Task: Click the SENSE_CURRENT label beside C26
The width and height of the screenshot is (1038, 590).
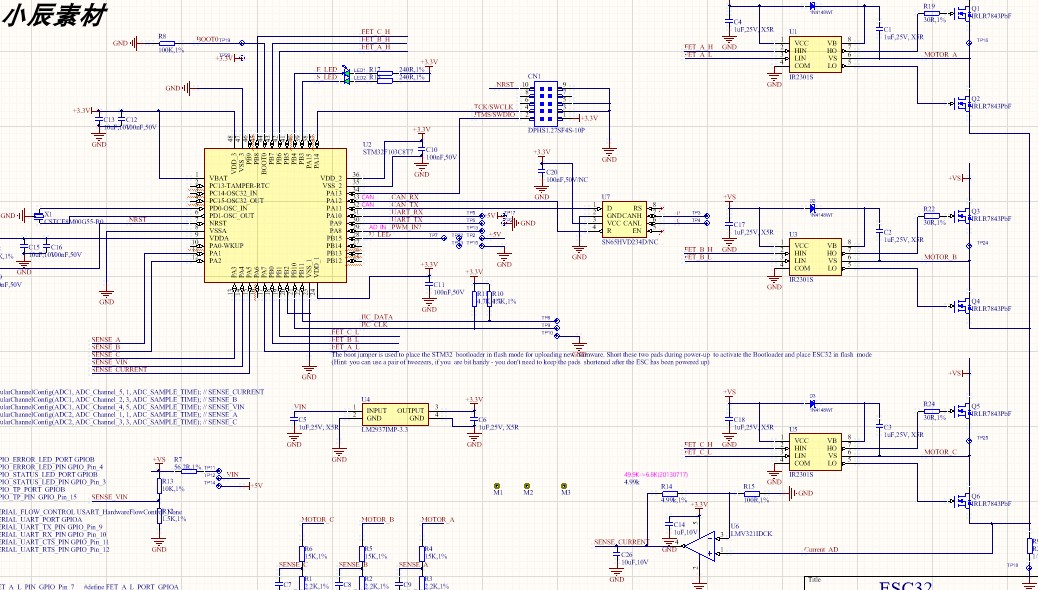Action: pos(622,542)
